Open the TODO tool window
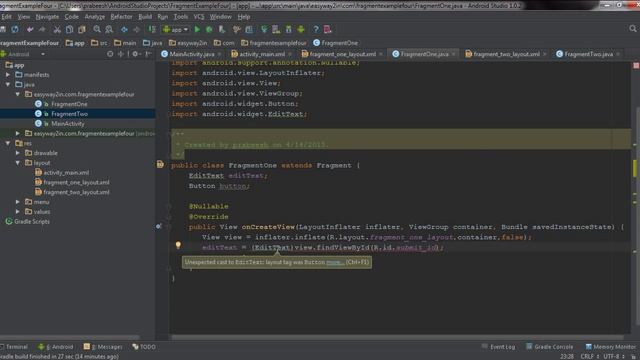This screenshot has height=360, width=640. (144, 347)
